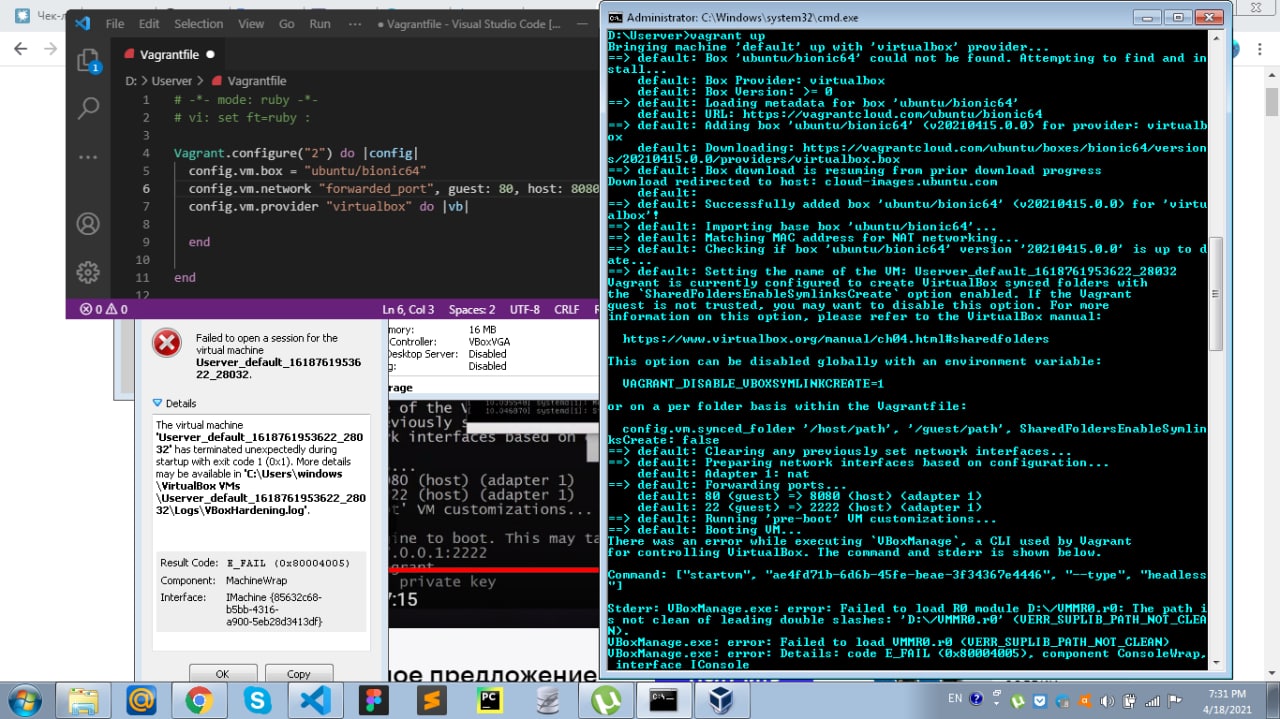Click line 5 config.vm.box in editor
This screenshot has height=719, width=1280.
[308, 170]
